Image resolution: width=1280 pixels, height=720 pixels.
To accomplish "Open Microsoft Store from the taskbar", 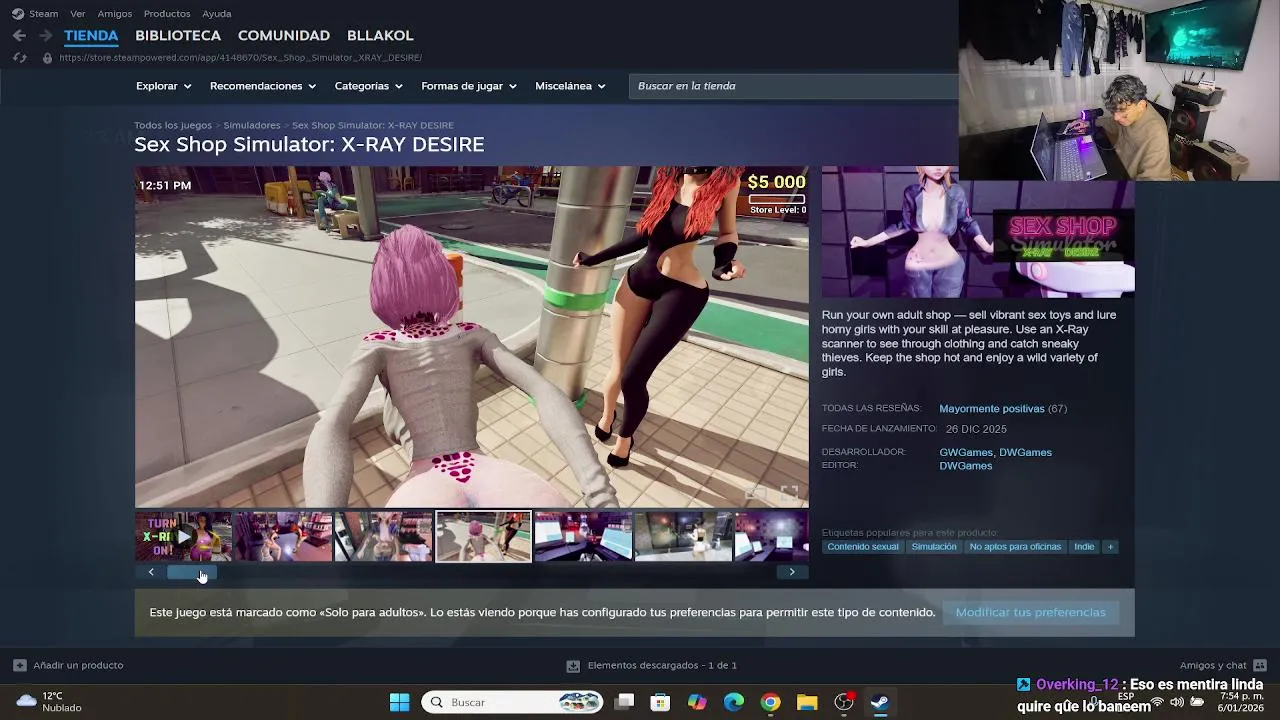I will [660, 702].
